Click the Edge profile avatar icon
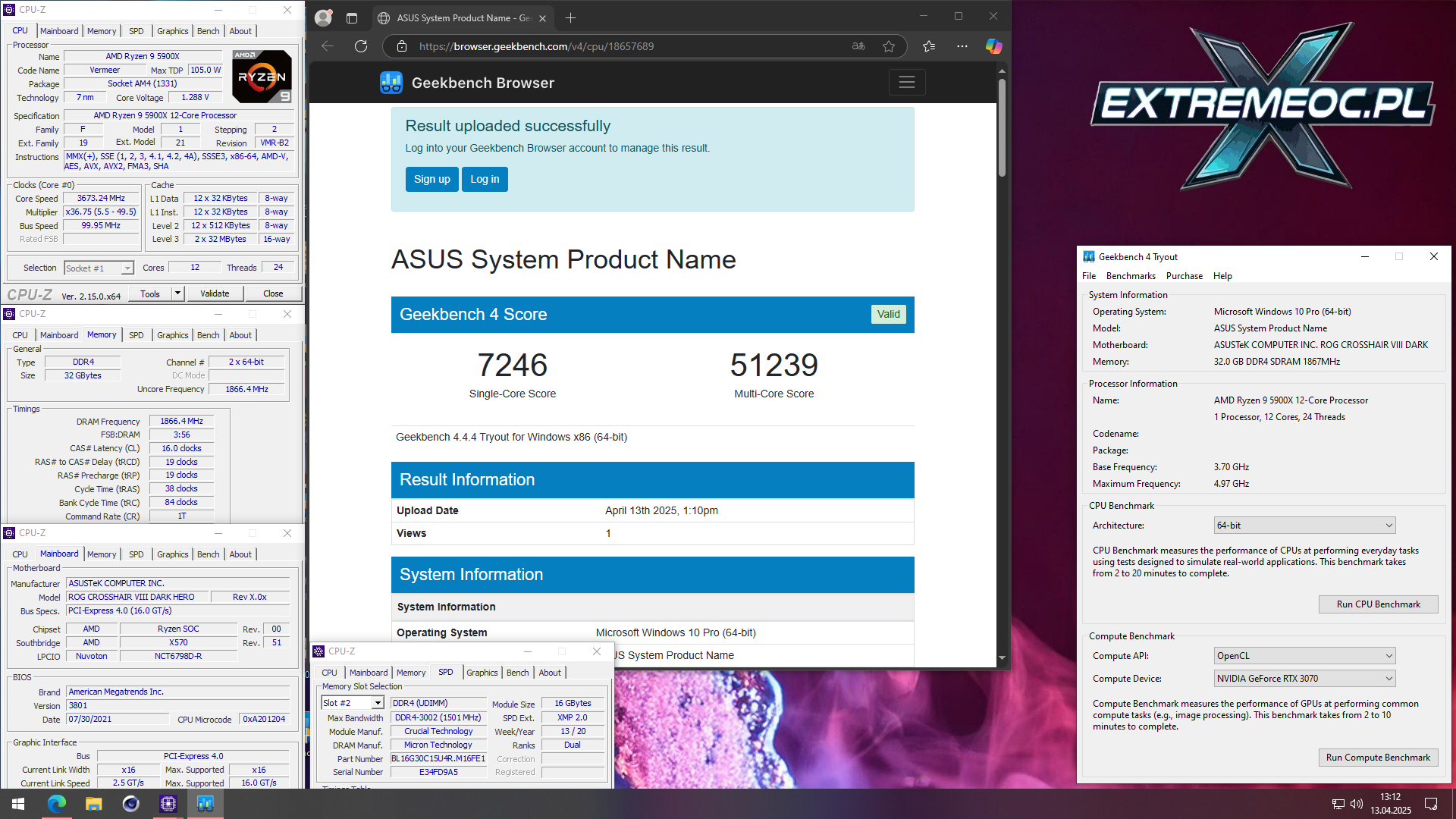This screenshot has width=1456, height=819. tap(324, 17)
